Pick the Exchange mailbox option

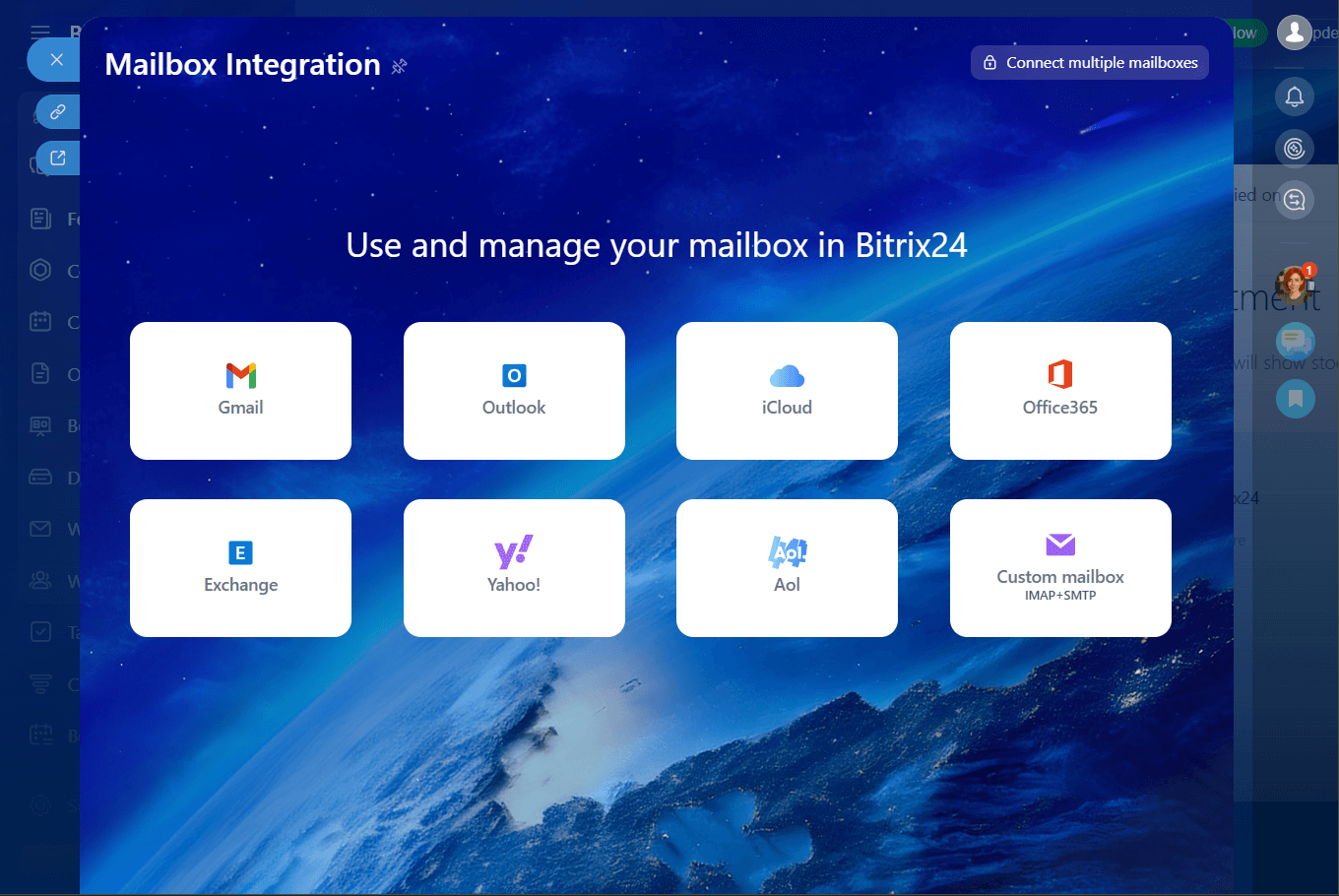[240, 568]
